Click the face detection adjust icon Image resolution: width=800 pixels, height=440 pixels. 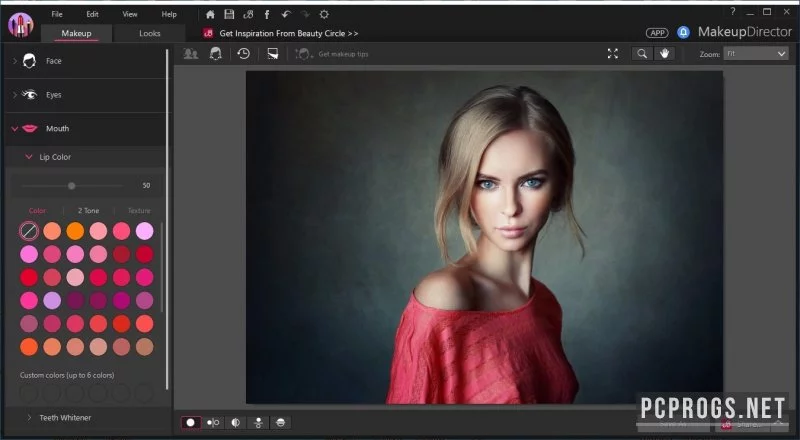[x=216, y=54]
